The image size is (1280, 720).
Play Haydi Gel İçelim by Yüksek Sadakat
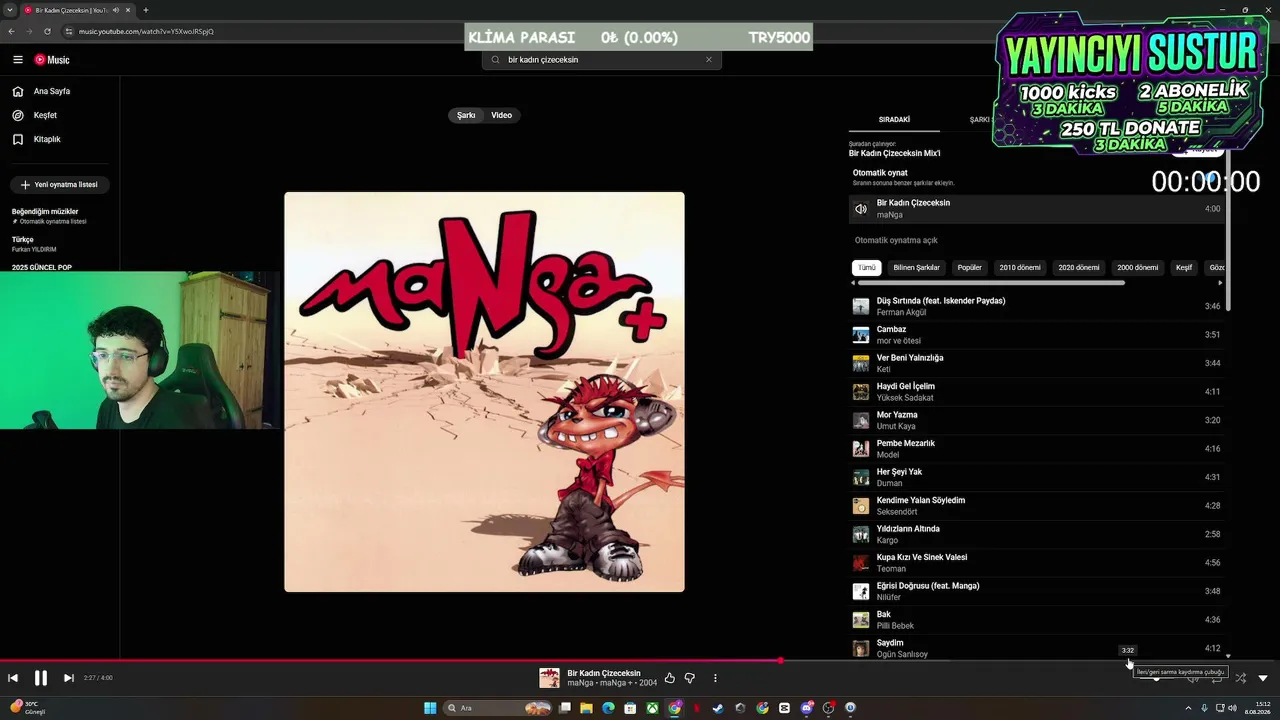point(1036,392)
